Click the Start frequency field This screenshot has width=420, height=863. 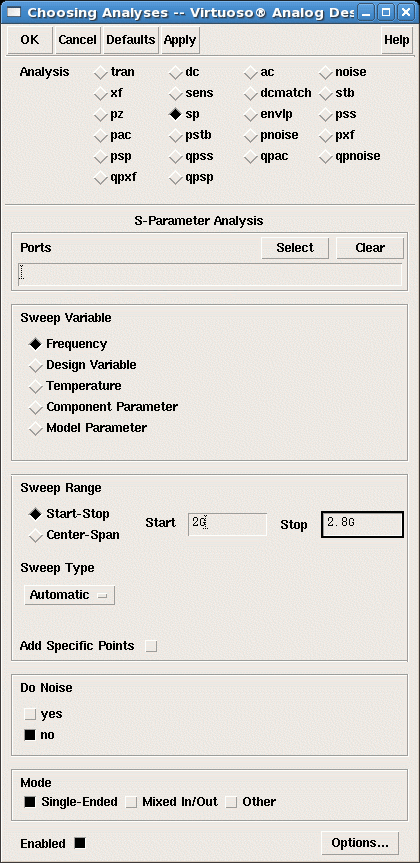227,525
